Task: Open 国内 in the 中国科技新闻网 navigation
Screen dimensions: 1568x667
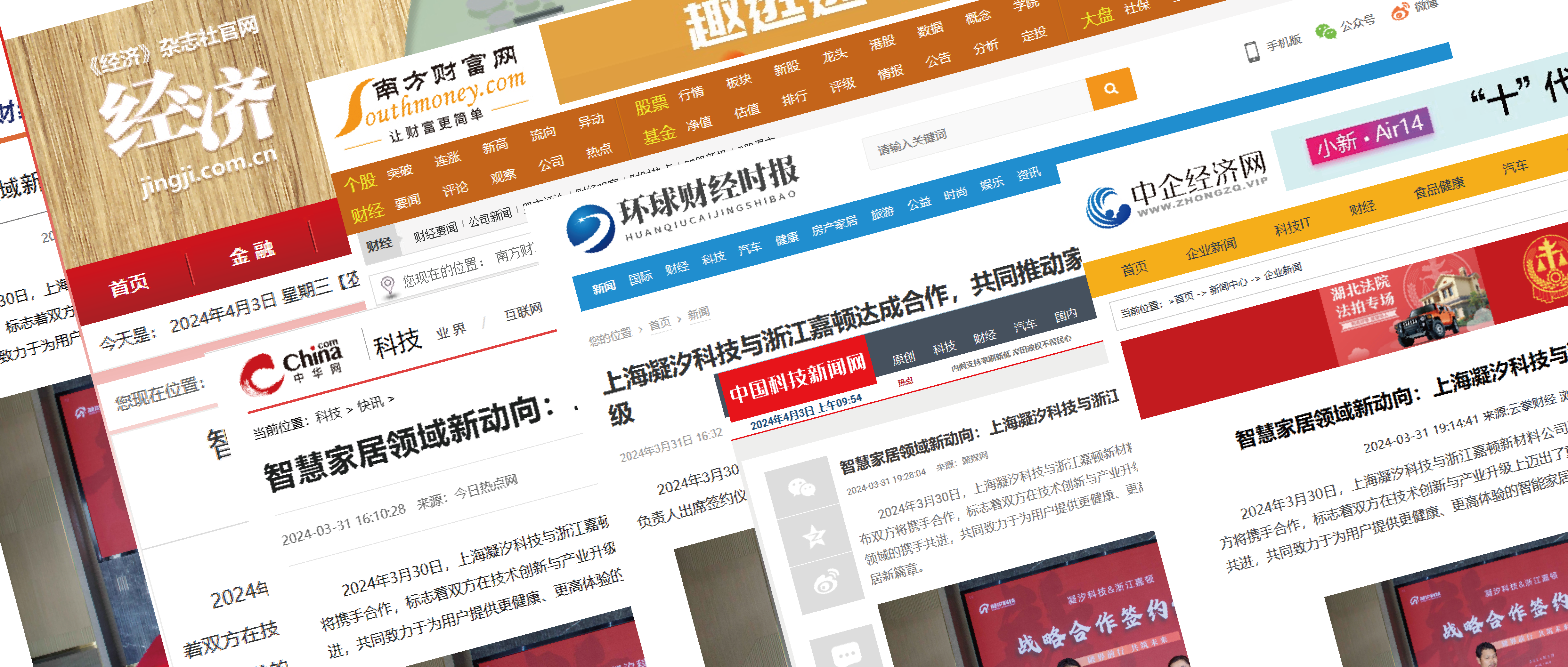Action: coord(1066,315)
